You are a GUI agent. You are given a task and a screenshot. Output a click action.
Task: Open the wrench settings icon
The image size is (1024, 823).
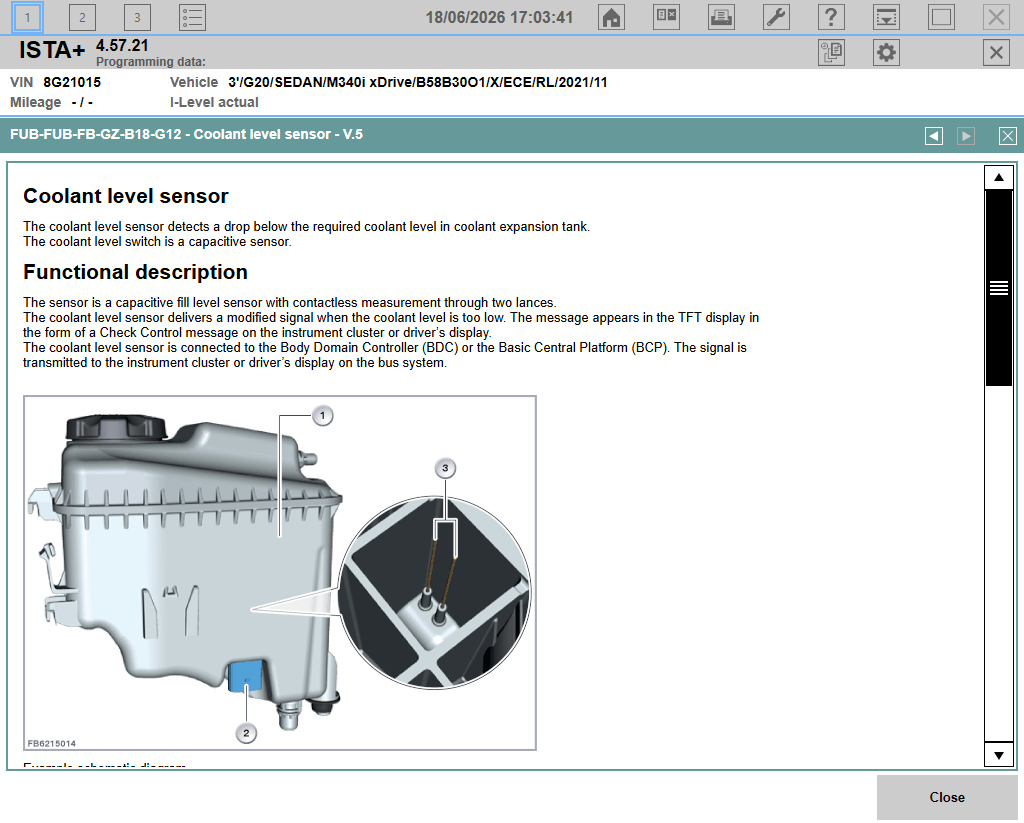[x=776, y=17]
